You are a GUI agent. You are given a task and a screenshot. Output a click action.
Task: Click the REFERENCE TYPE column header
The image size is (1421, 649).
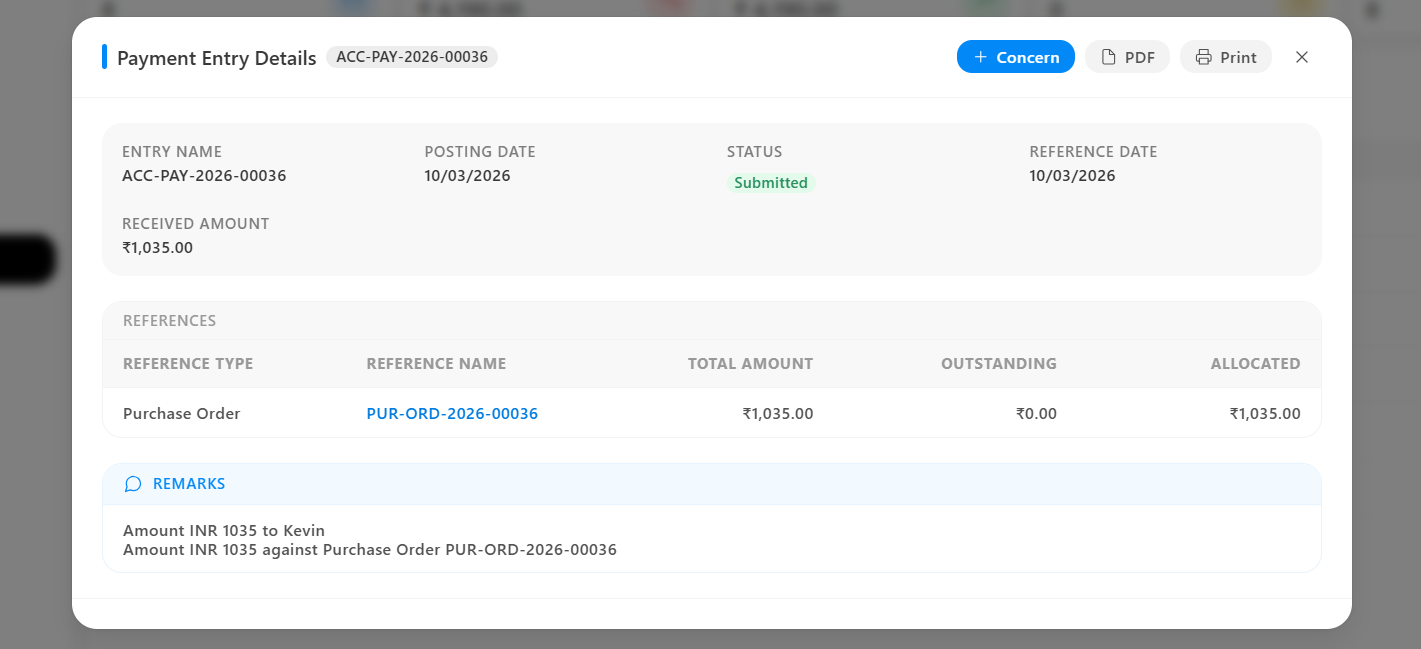(x=188, y=364)
